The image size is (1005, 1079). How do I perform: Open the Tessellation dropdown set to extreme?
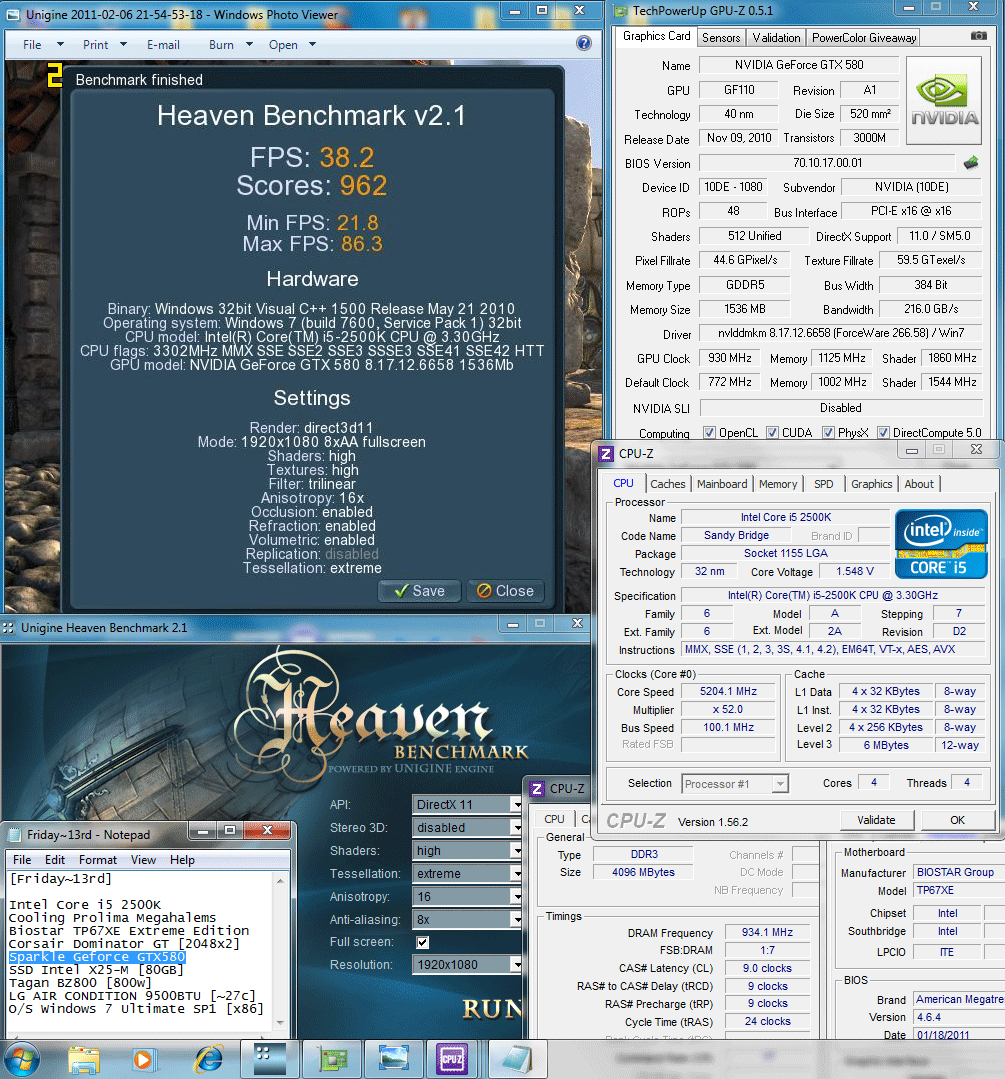pos(467,874)
